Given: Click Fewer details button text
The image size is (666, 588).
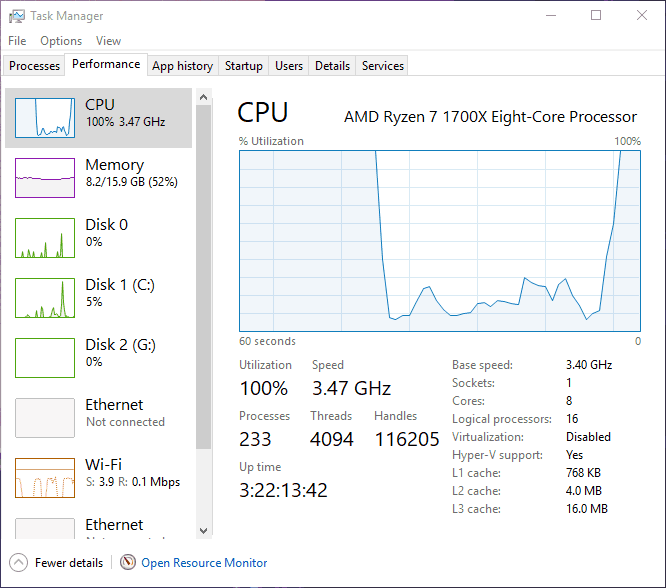Looking at the screenshot, I should [69, 563].
